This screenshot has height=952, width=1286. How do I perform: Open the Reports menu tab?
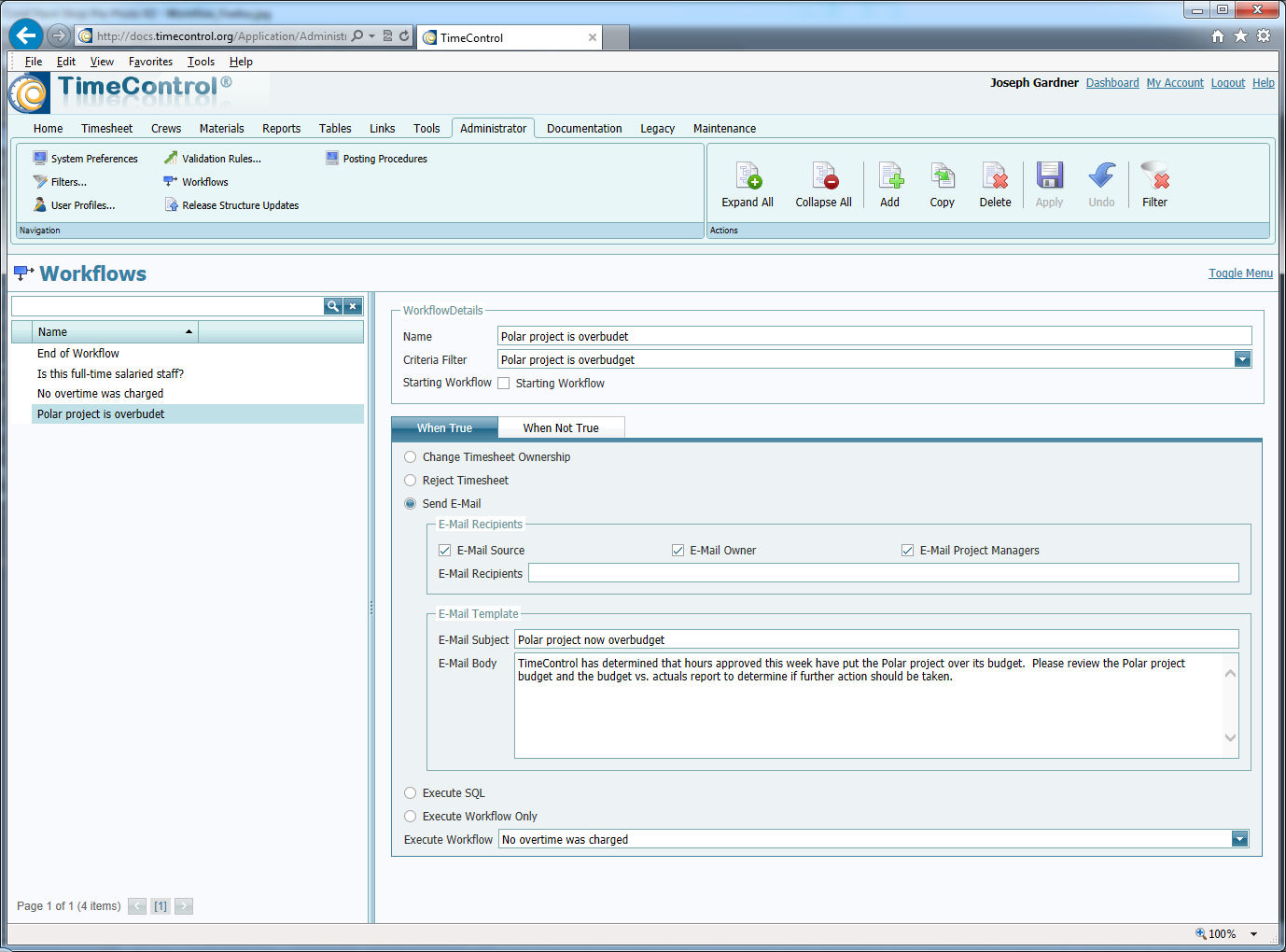coord(282,129)
